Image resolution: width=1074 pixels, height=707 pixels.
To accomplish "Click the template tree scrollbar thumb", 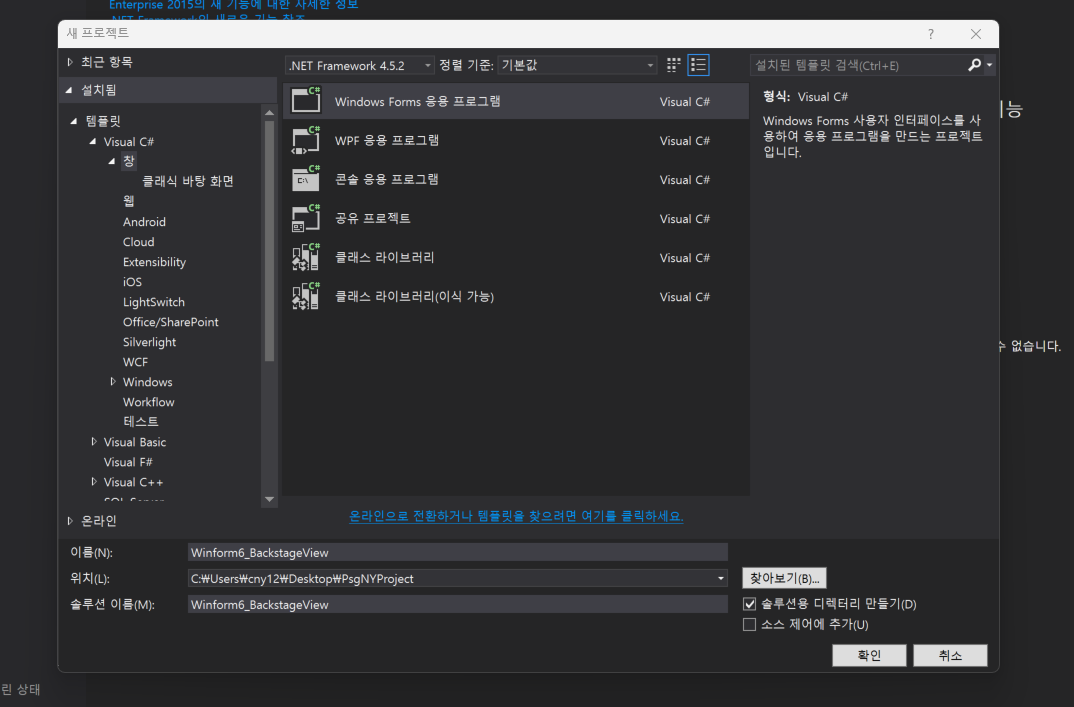I will click(269, 240).
